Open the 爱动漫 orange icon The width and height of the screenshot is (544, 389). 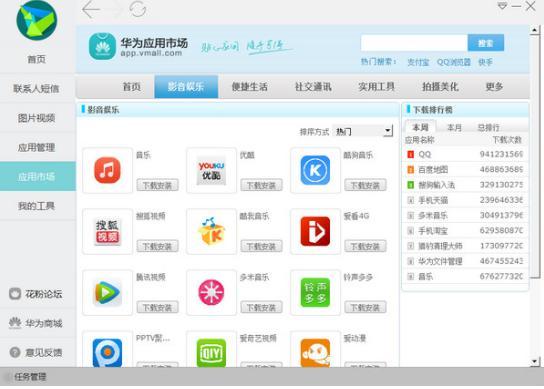(315, 353)
